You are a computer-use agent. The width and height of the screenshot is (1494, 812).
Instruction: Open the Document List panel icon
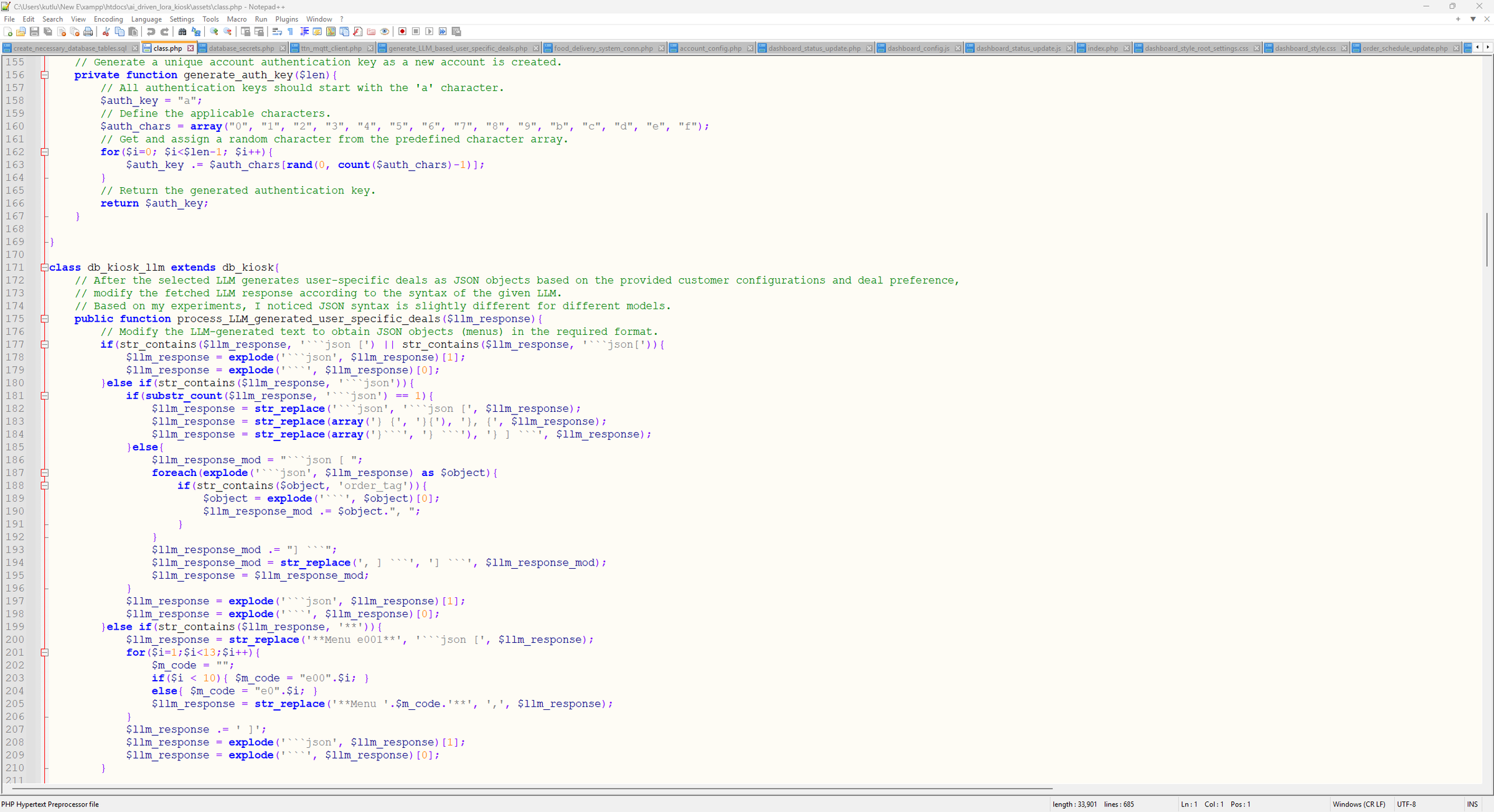point(344,32)
